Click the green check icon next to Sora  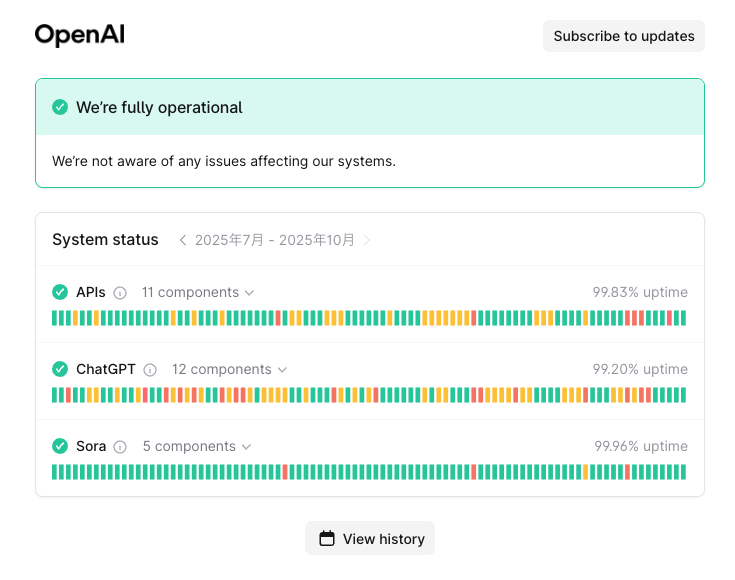[x=60, y=446]
